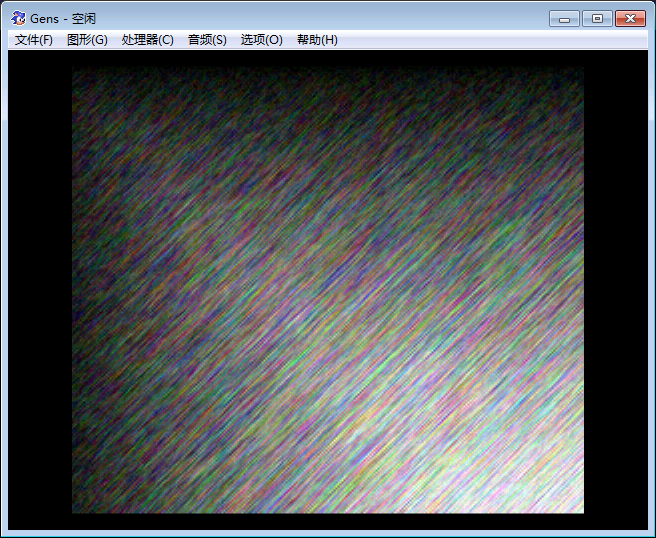Image resolution: width=656 pixels, height=538 pixels.
Task: Click the black border right of display
Action: [x=615, y=290]
